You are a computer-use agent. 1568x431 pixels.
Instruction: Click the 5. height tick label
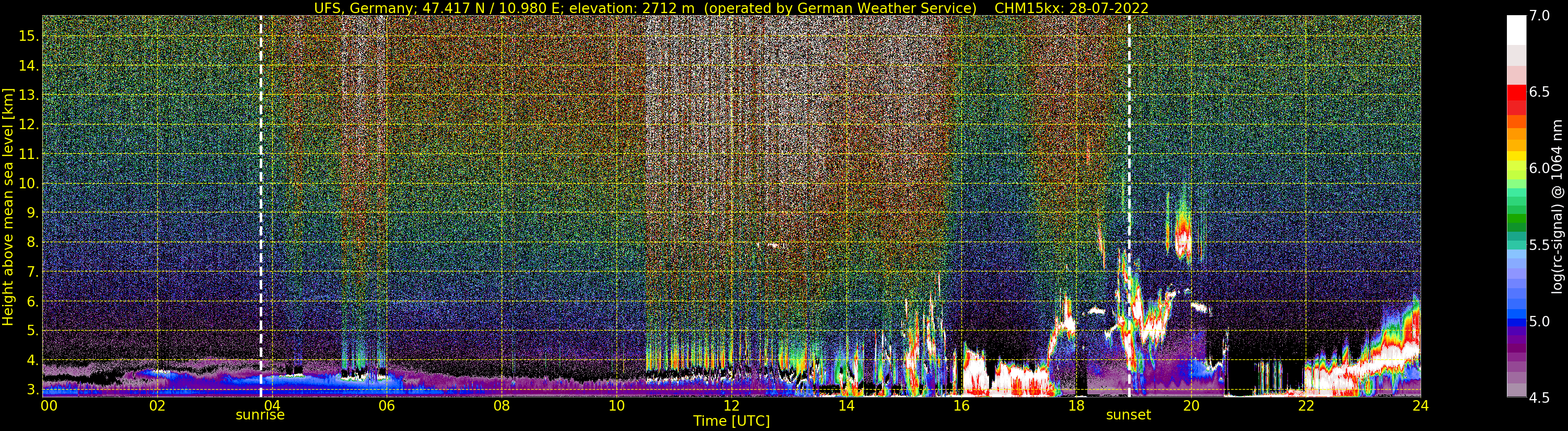[32, 331]
